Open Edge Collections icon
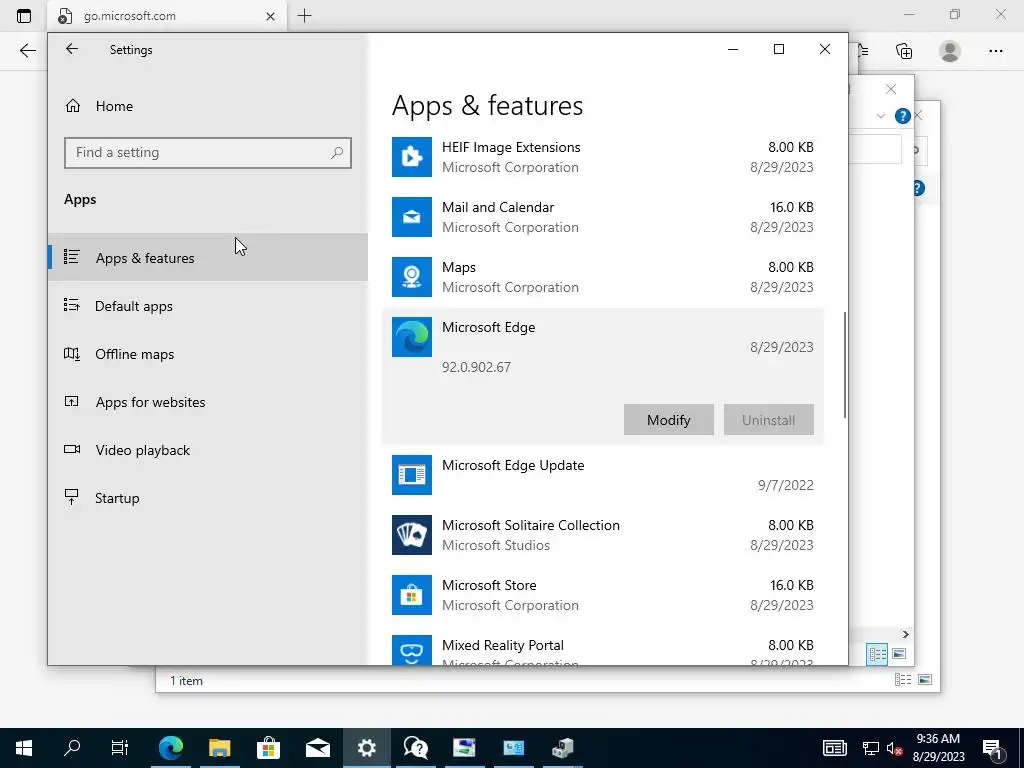Screen dimensions: 1024x768 (904, 51)
